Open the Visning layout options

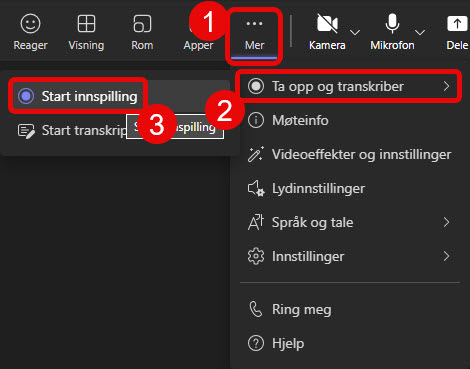click(86, 24)
